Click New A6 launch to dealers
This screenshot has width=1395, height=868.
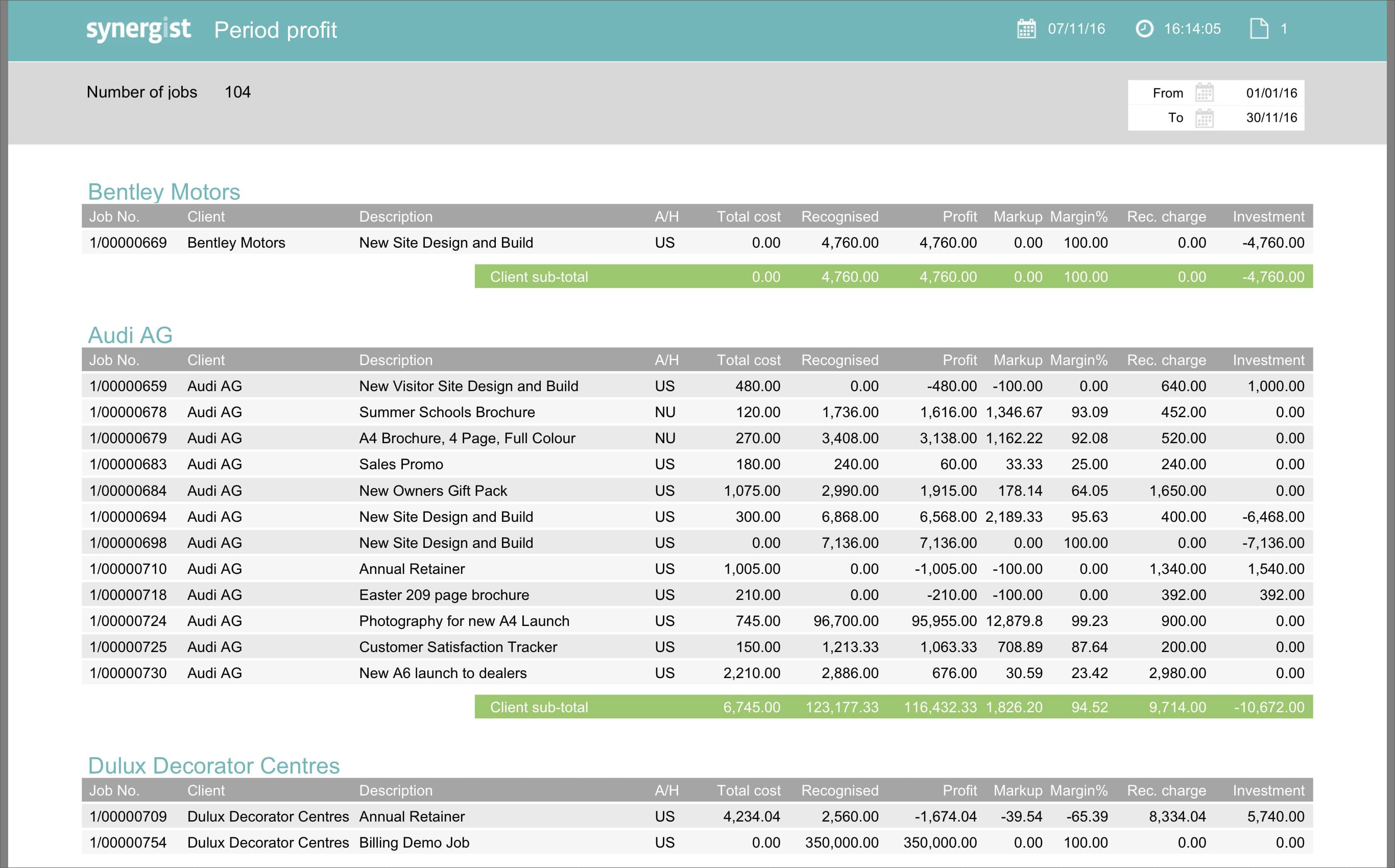click(443, 673)
